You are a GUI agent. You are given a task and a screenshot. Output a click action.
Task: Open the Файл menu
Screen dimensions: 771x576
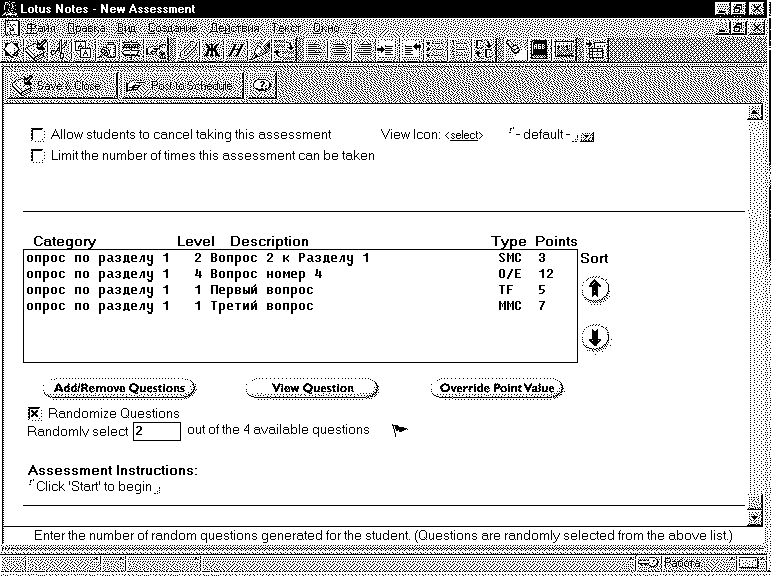[41, 28]
